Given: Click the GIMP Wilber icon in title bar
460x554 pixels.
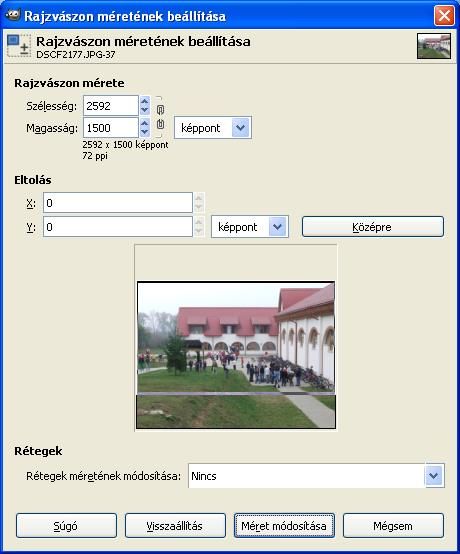Looking at the screenshot, I should pos(13,15).
